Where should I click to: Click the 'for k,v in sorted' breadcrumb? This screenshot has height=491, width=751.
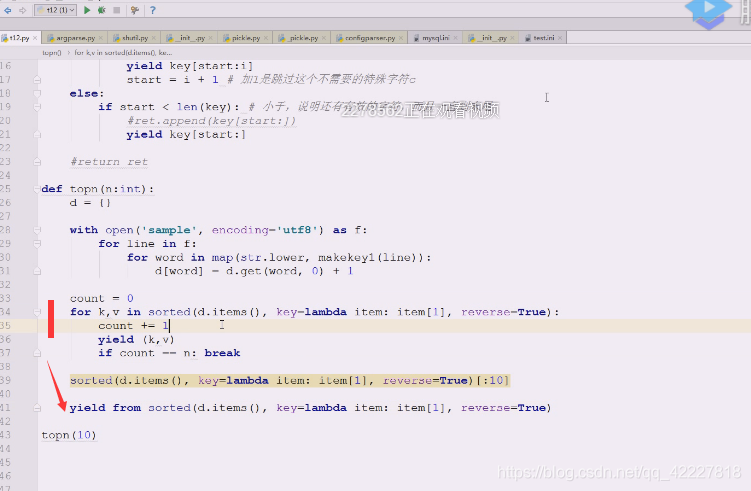pos(123,53)
